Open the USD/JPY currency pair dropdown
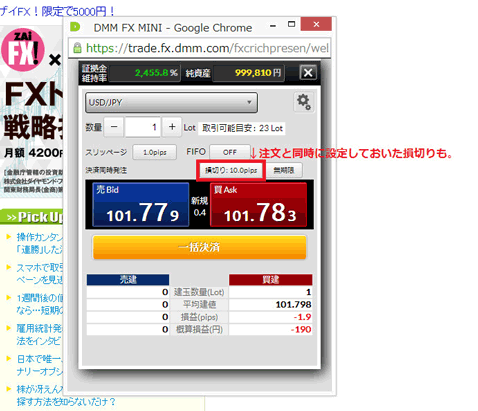The width and height of the screenshot is (478, 411). tap(171, 102)
